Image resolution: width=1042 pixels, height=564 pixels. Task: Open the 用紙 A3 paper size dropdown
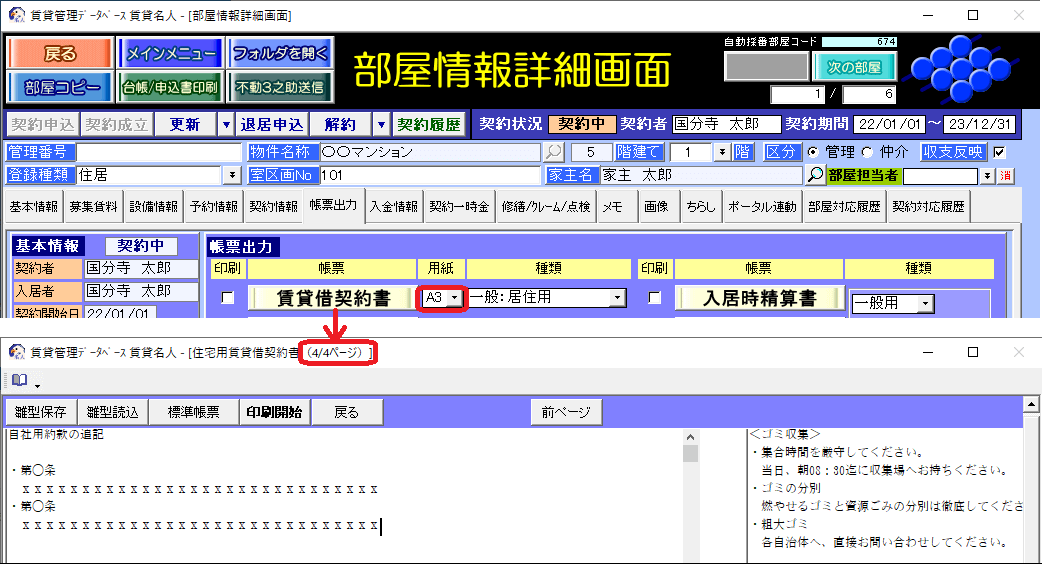pos(455,298)
